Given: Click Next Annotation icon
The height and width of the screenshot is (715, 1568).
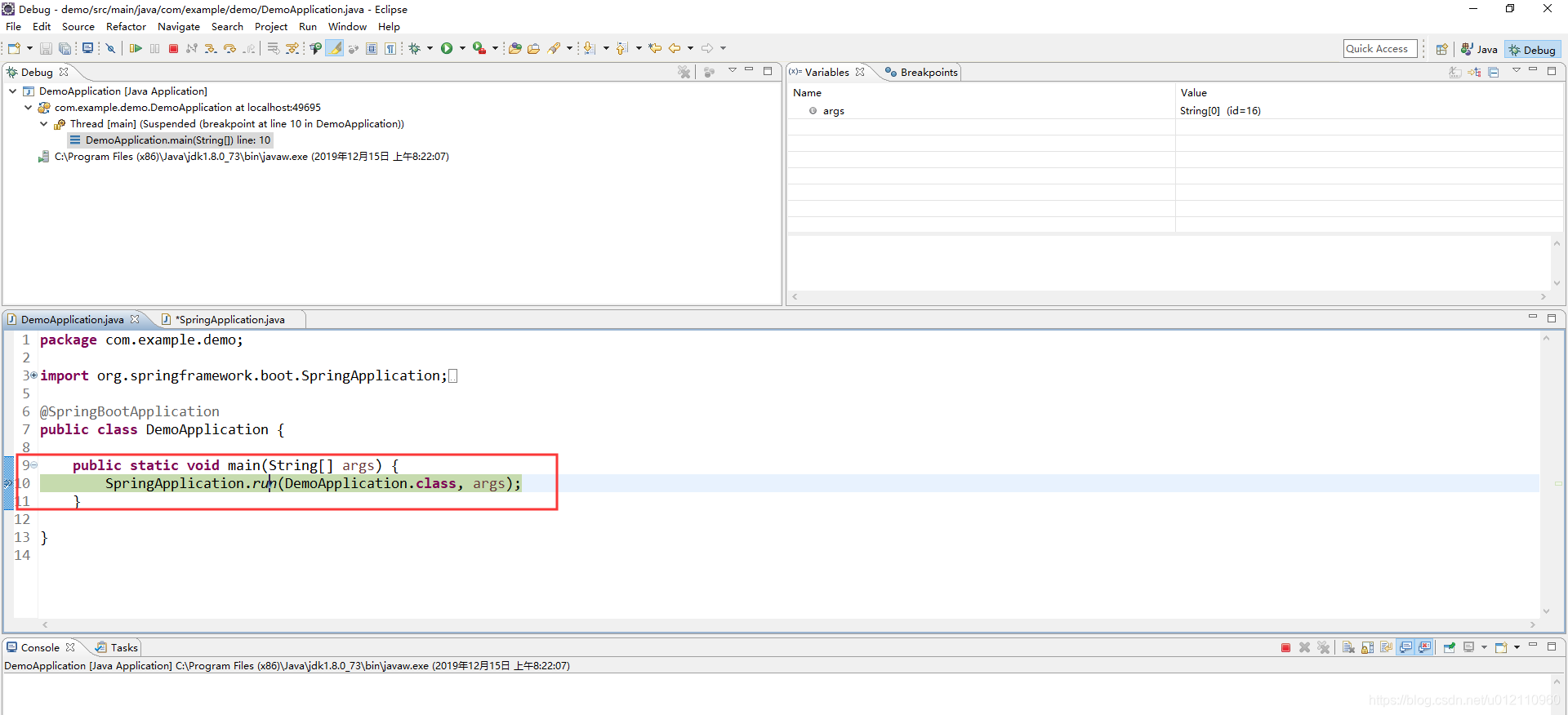Looking at the screenshot, I should tap(590, 48).
